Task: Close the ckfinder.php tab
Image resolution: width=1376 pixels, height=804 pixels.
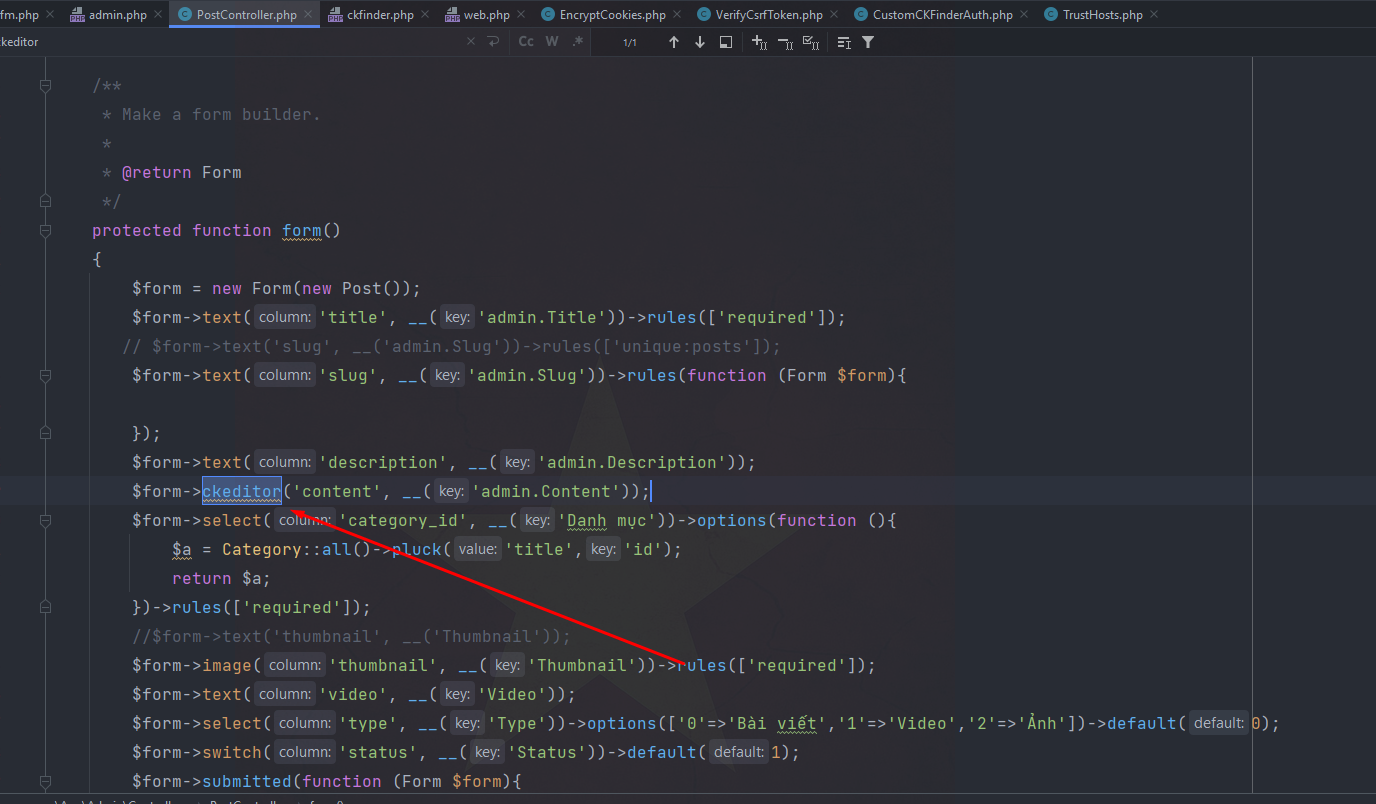Action: (x=425, y=15)
